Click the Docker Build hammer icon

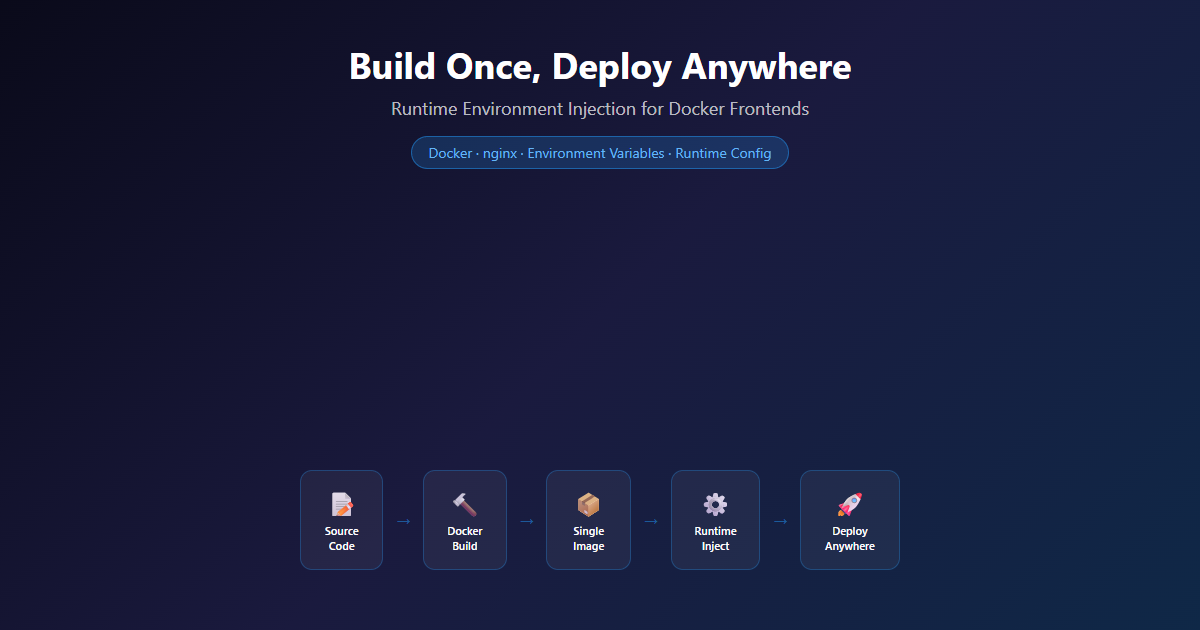click(465, 505)
